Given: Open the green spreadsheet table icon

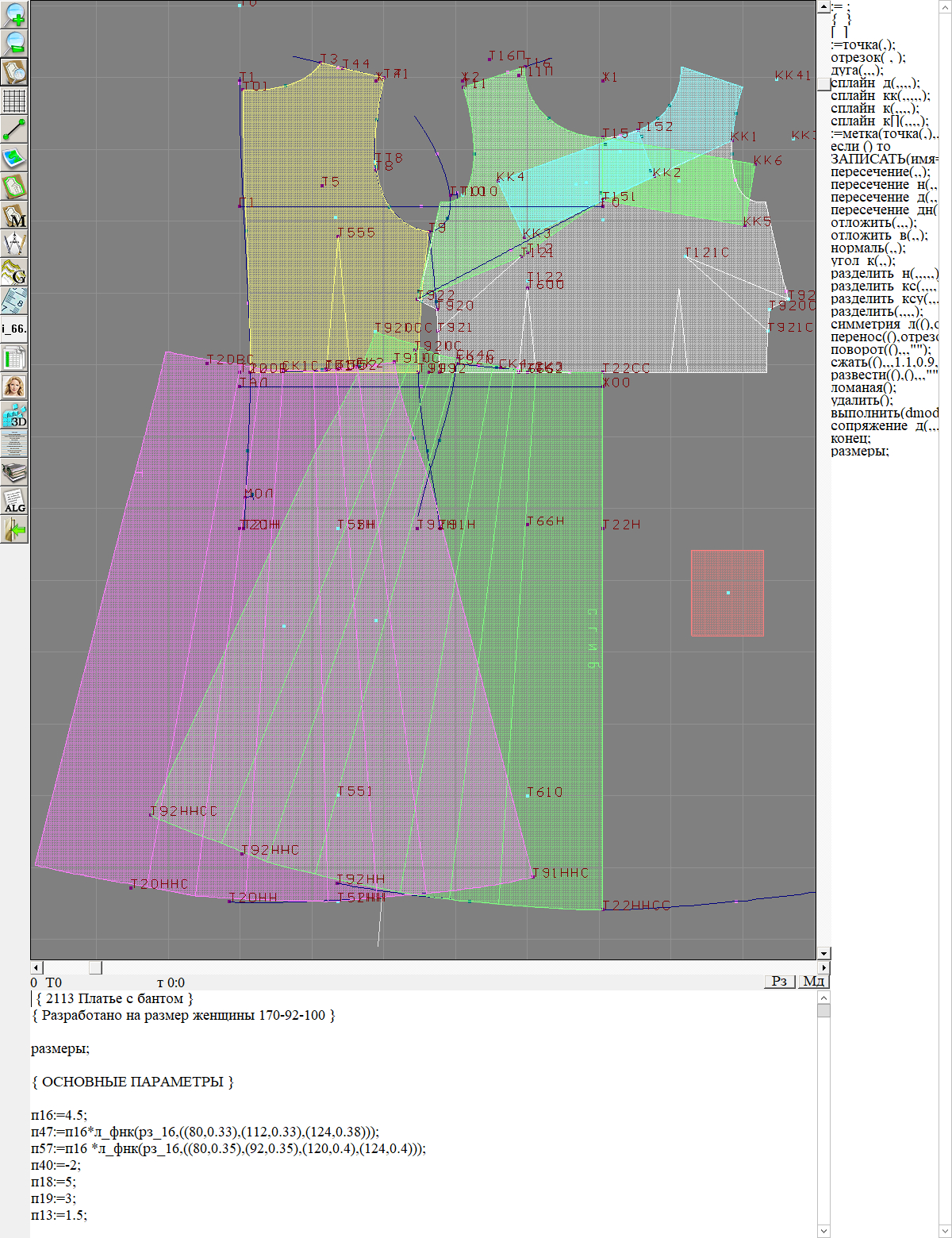Looking at the screenshot, I should click(14, 358).
